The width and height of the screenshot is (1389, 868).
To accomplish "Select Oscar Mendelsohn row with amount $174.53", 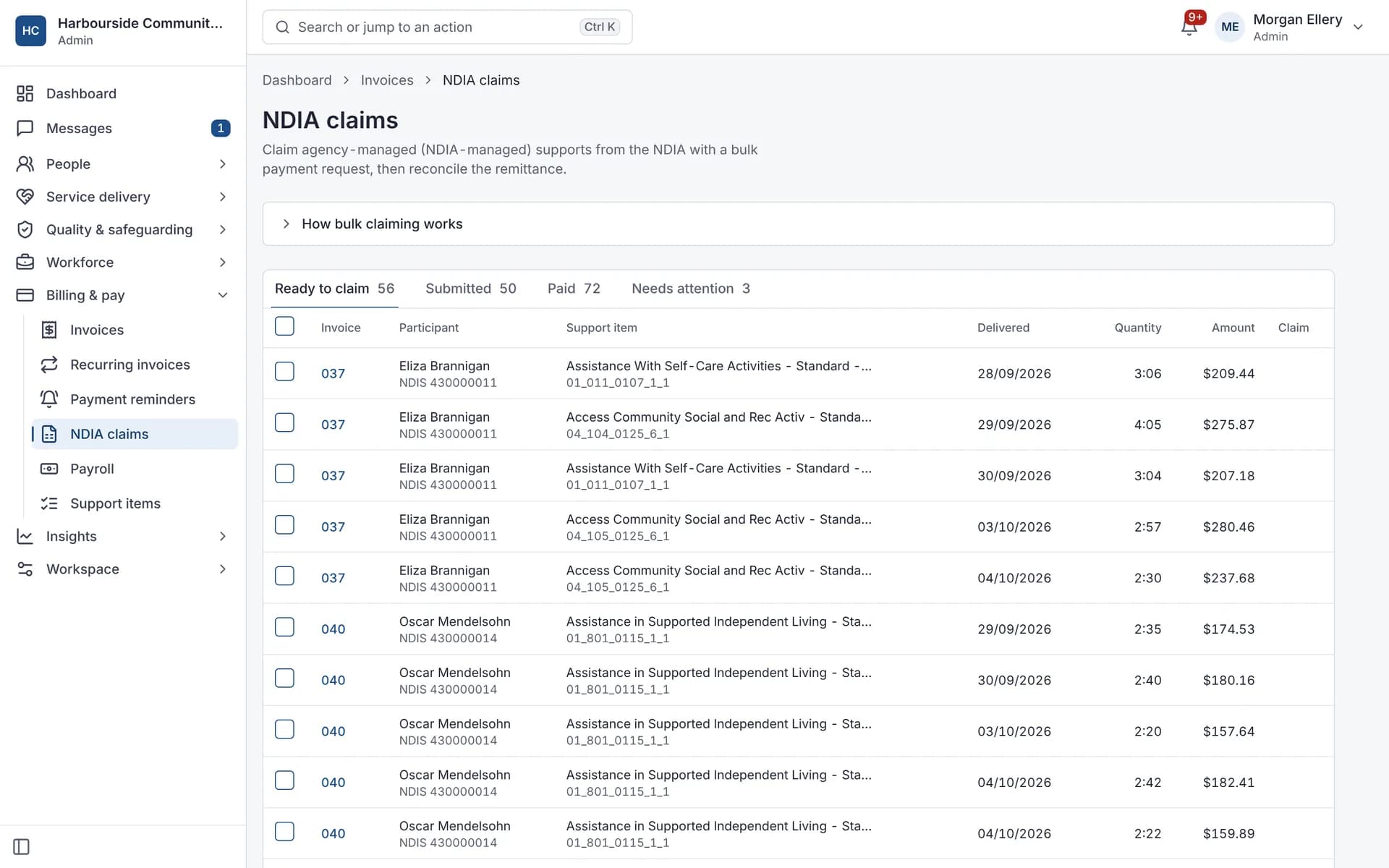I will (284, 627).
